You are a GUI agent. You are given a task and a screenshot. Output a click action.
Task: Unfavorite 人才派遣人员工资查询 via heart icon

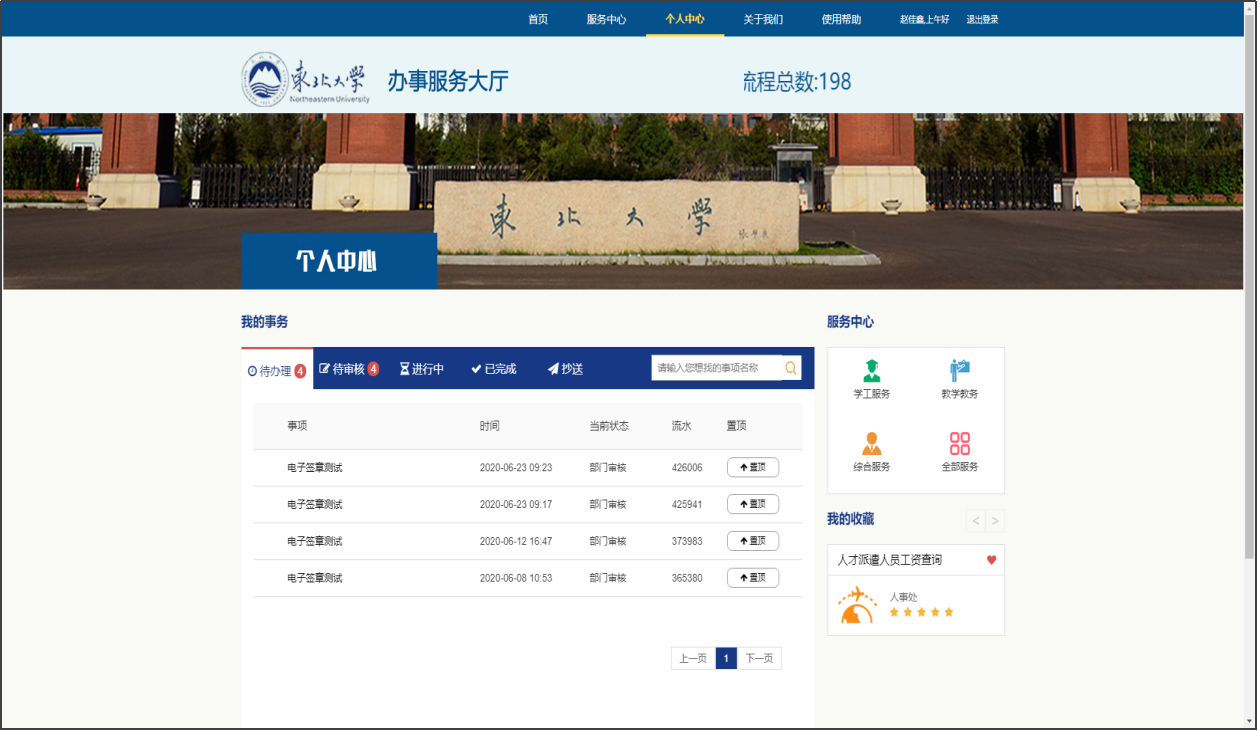tap(992, 560)
